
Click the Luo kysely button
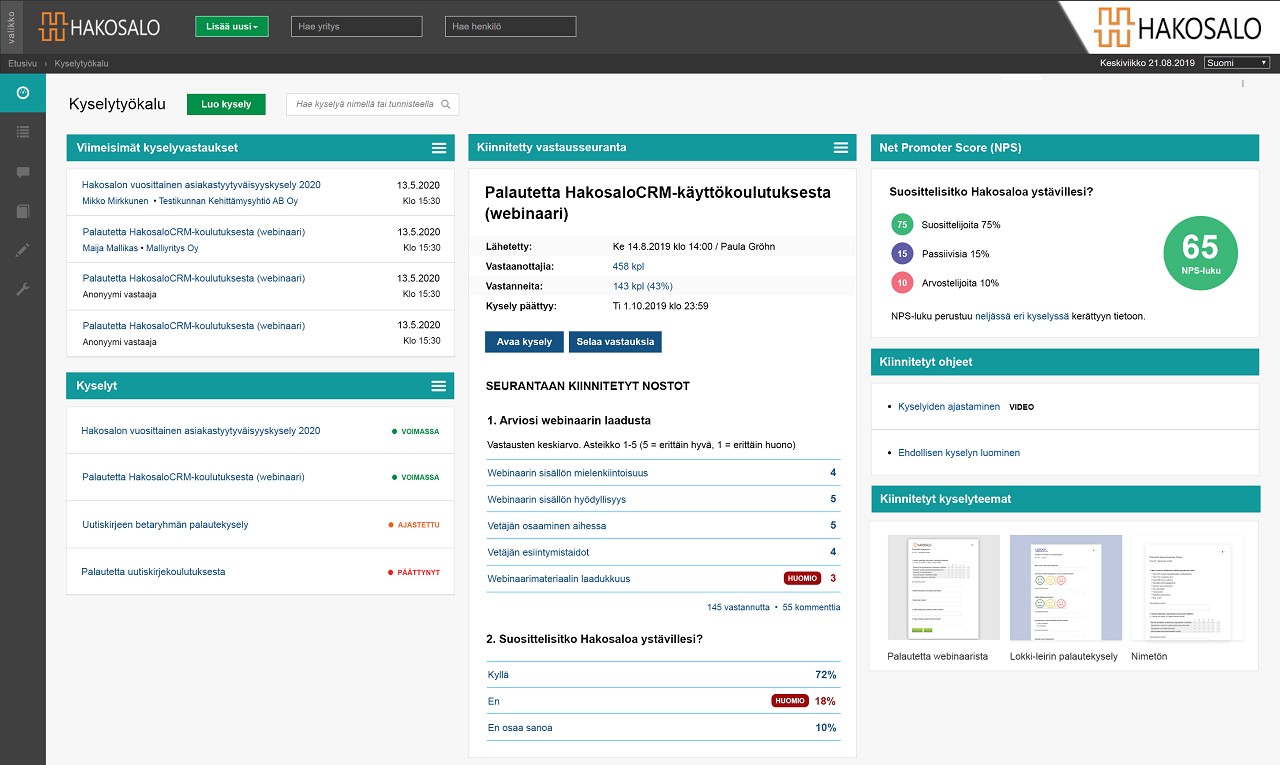[x=226, y=104]
